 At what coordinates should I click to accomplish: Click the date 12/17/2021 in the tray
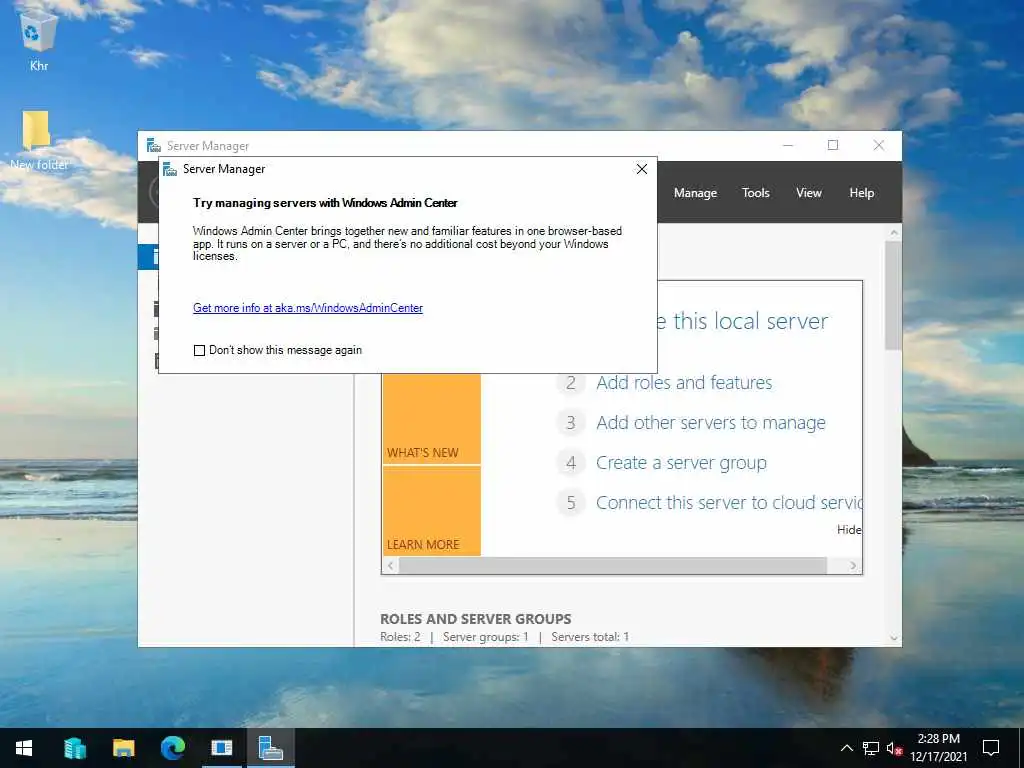pyautogui.click(x=938, y=757)
